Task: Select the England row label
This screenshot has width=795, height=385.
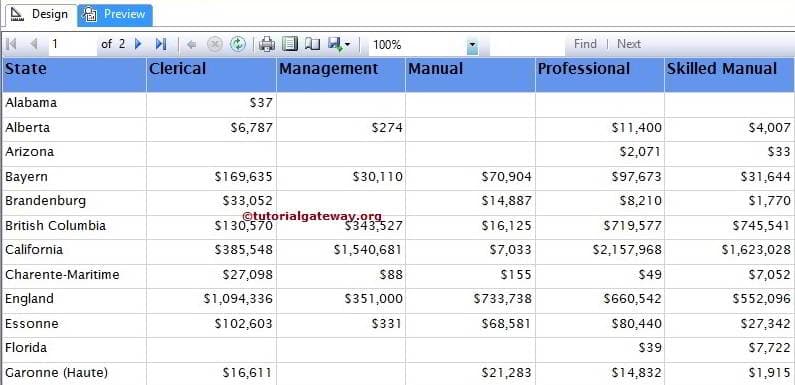Action: coord(29,299)
